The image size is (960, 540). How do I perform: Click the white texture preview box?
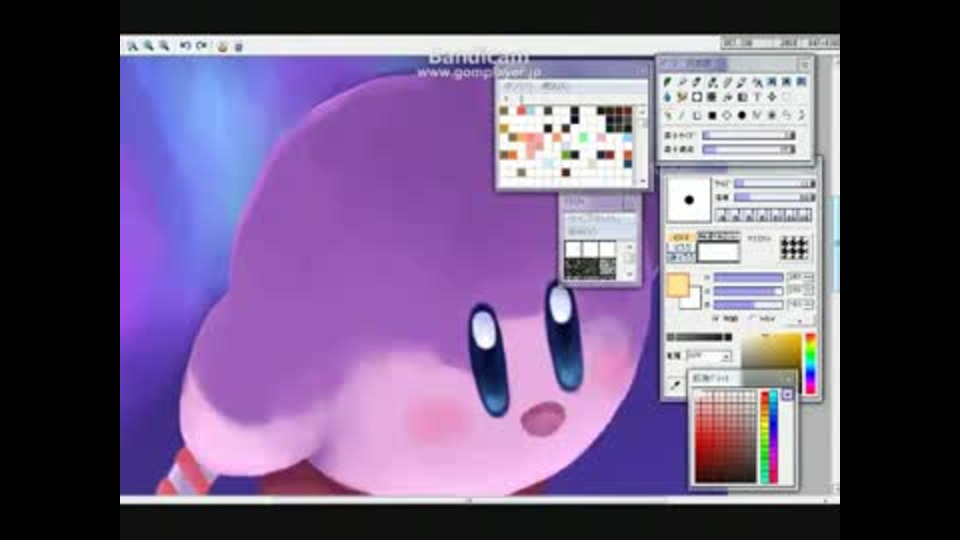(719, 252)
